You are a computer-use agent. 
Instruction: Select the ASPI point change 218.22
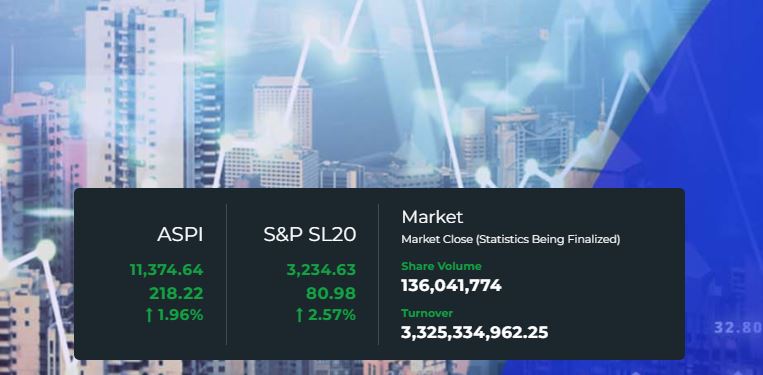(x=176, y=293)
